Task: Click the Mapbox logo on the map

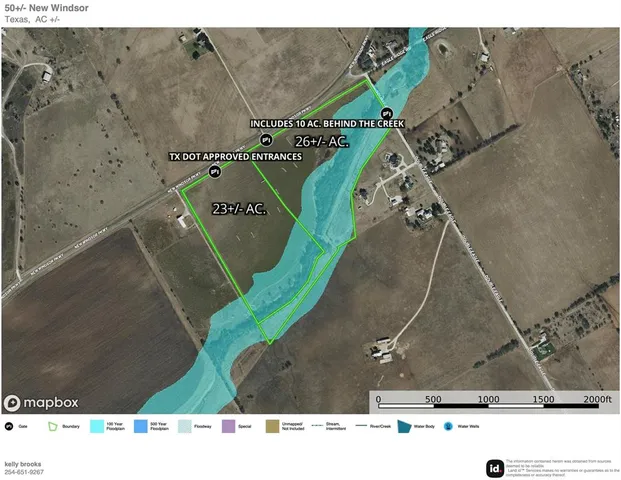Action: [41, 403]
